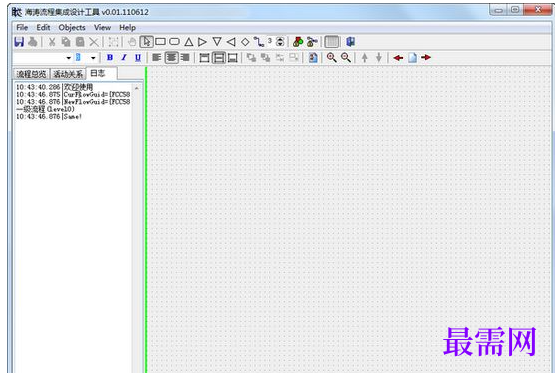Select the downward triangle shape tool
Image resolution: width=555 pixels, height=373 pixels.
coord(217,42)
